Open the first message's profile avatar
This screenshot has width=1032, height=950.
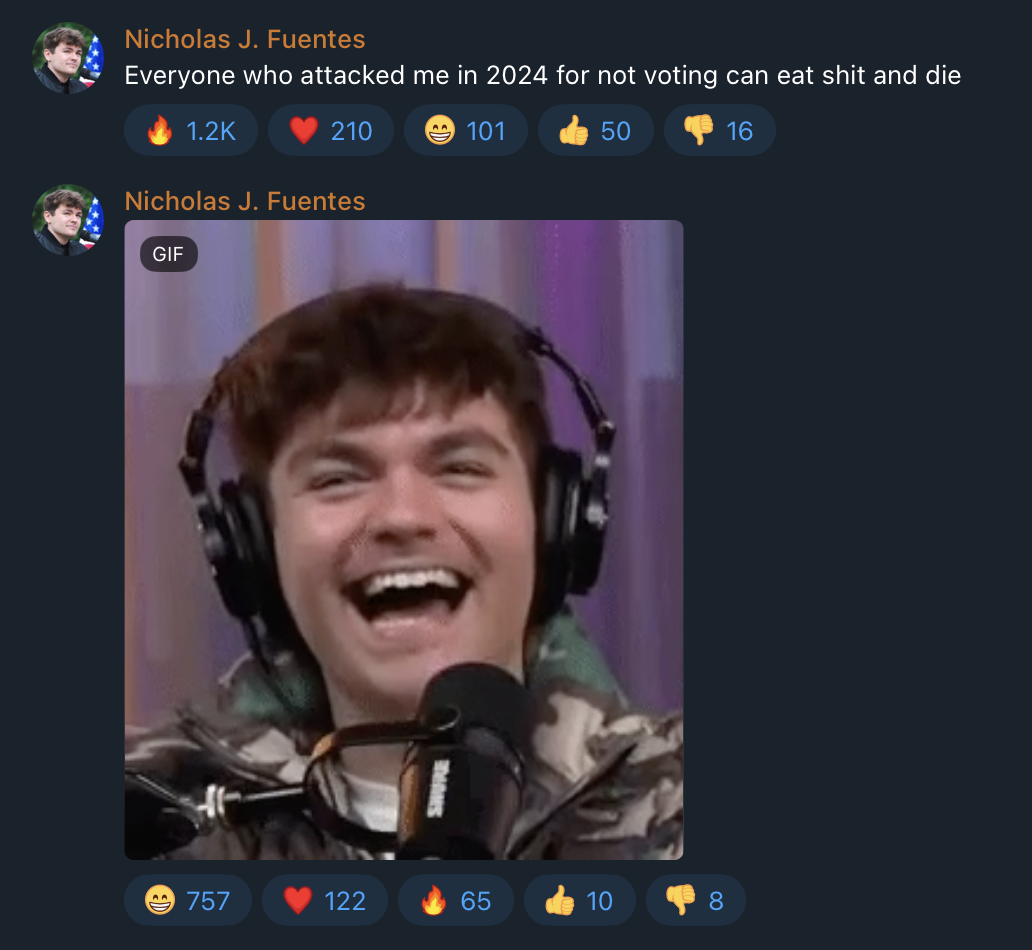(68, 58)
